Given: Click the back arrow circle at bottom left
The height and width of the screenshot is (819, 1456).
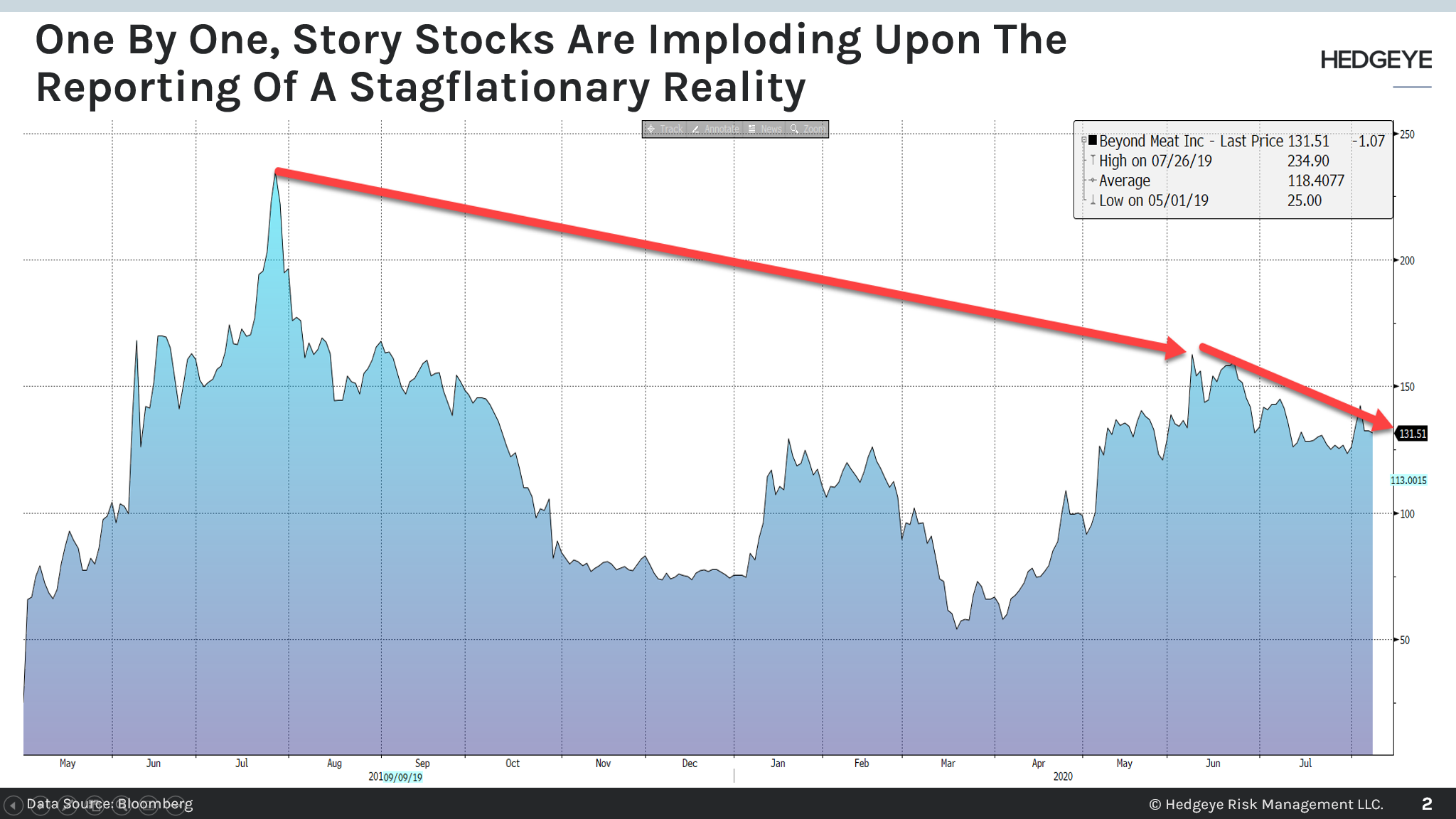Looking at the screenshot, I should pyautogui.click(x=14, y=804).
